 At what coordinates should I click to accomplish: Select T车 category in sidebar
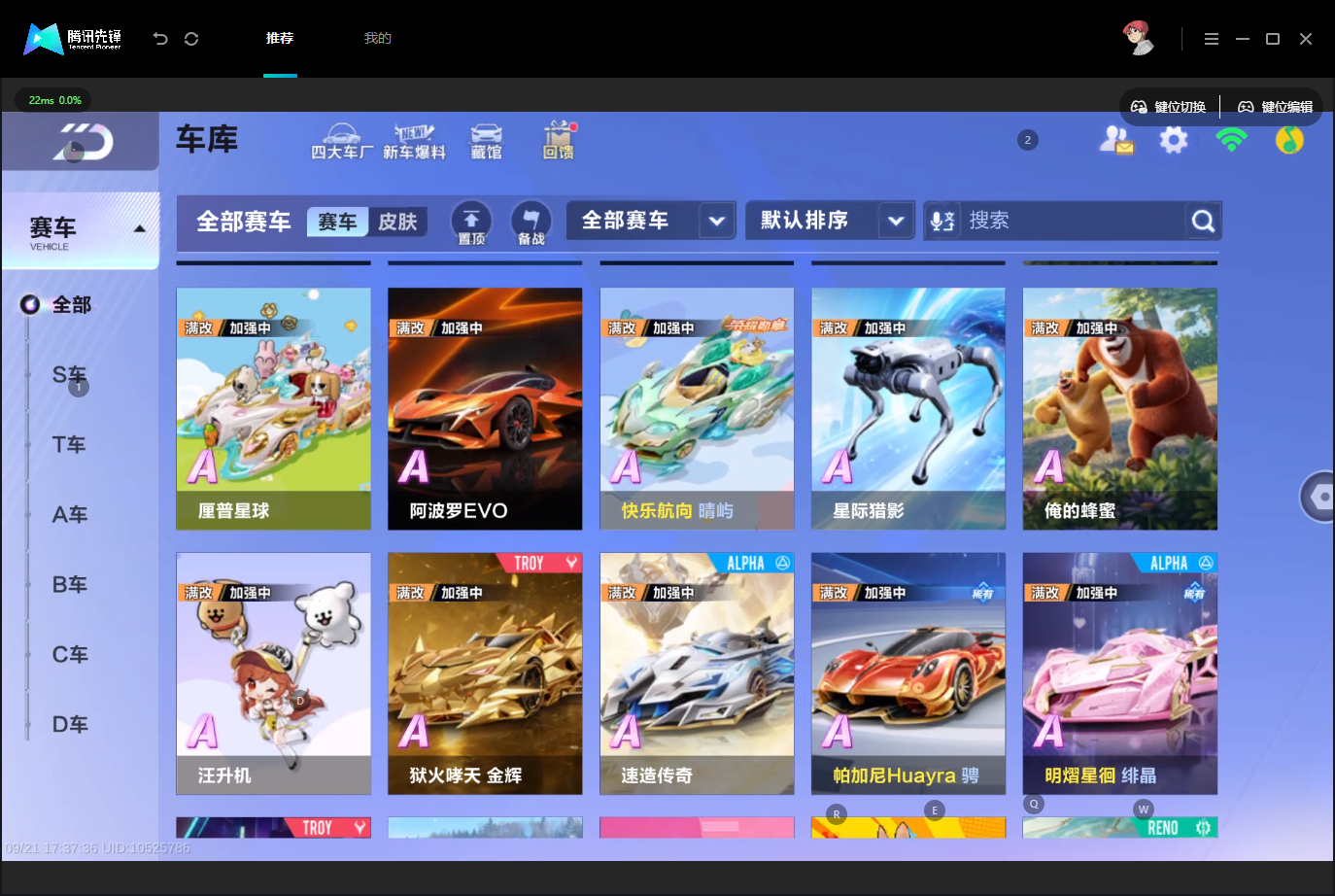[x=69, y=445]
